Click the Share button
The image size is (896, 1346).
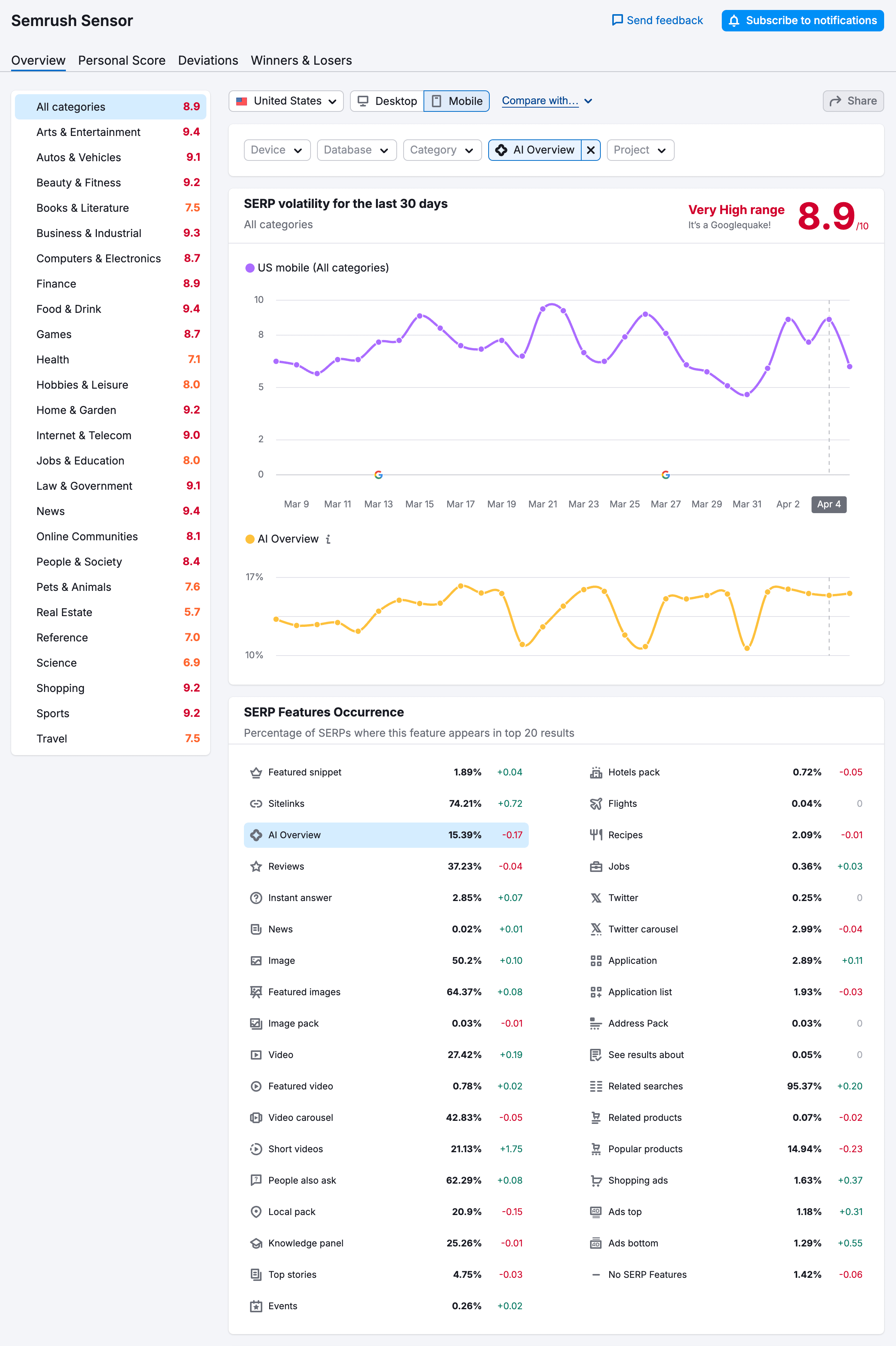point(853,101)
